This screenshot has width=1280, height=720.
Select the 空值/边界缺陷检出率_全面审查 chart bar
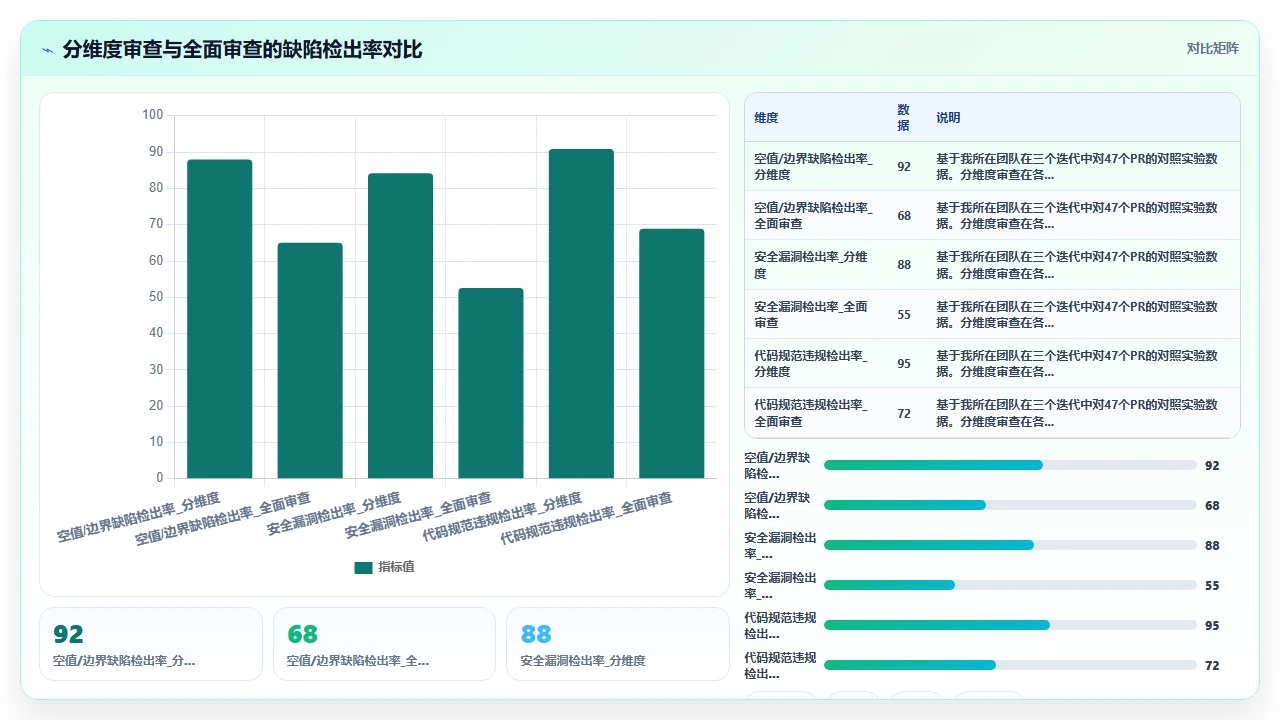click(x=310, y=360)
